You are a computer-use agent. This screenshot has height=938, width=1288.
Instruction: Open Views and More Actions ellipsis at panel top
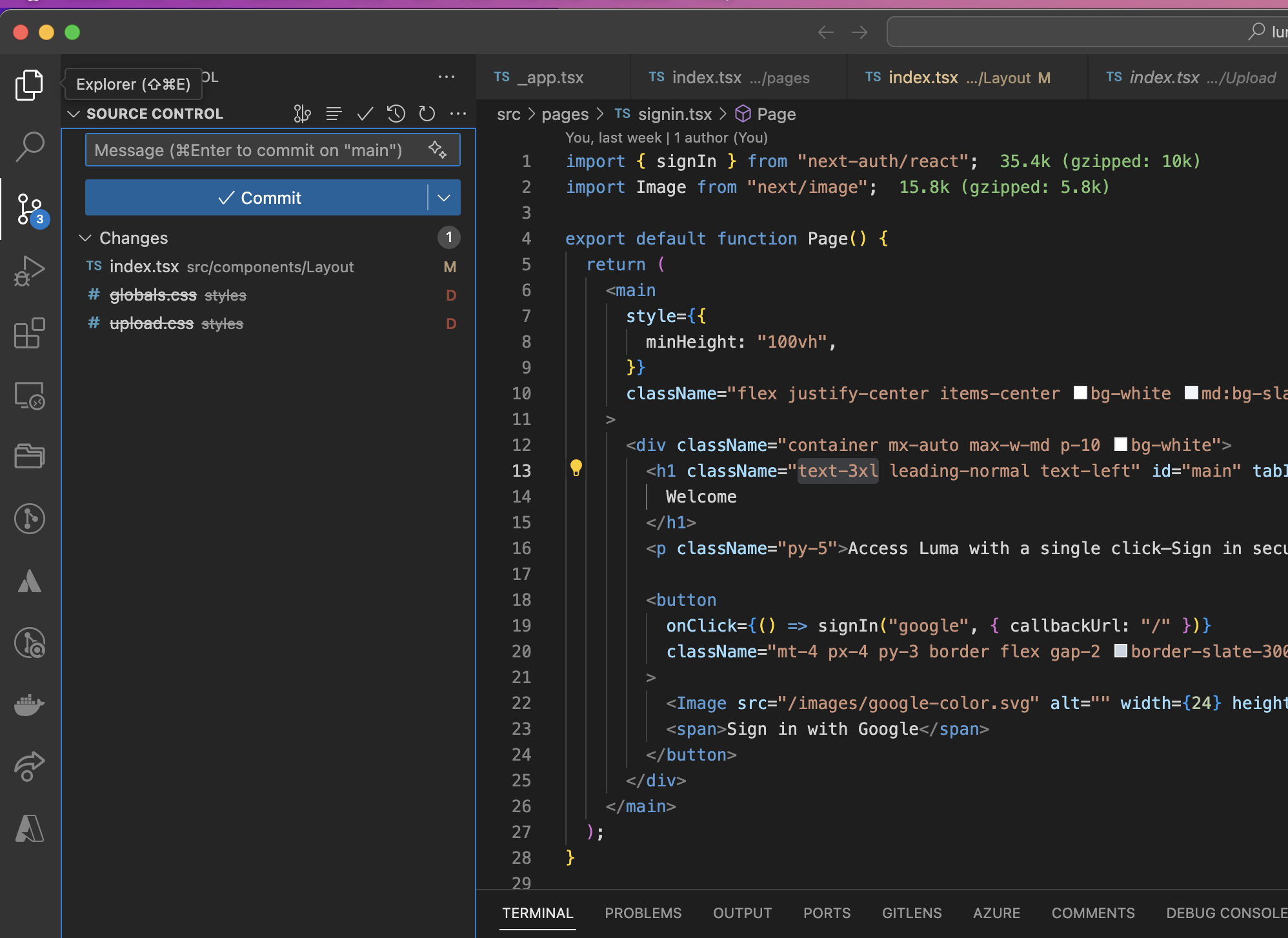pos(447,77)
